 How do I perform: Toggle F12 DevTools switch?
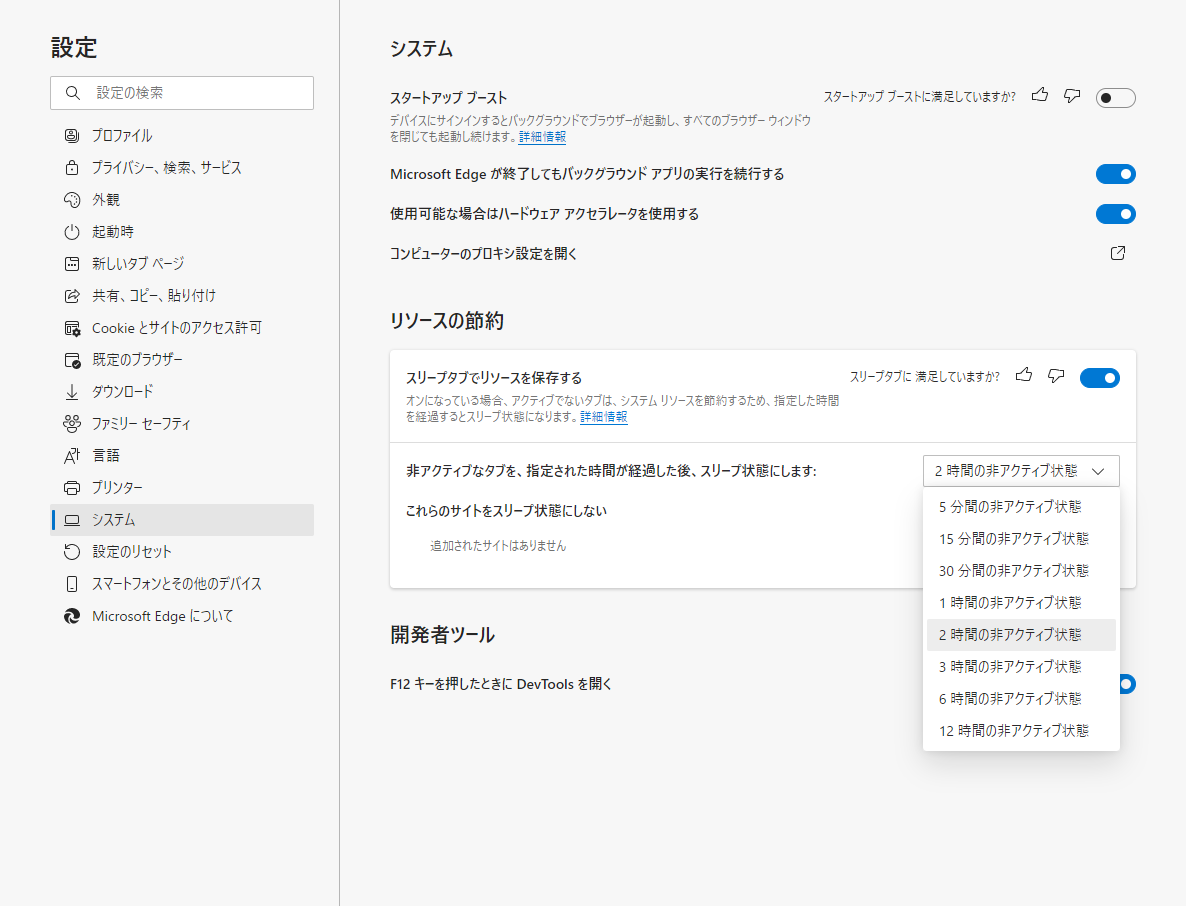click(1126, 684)
